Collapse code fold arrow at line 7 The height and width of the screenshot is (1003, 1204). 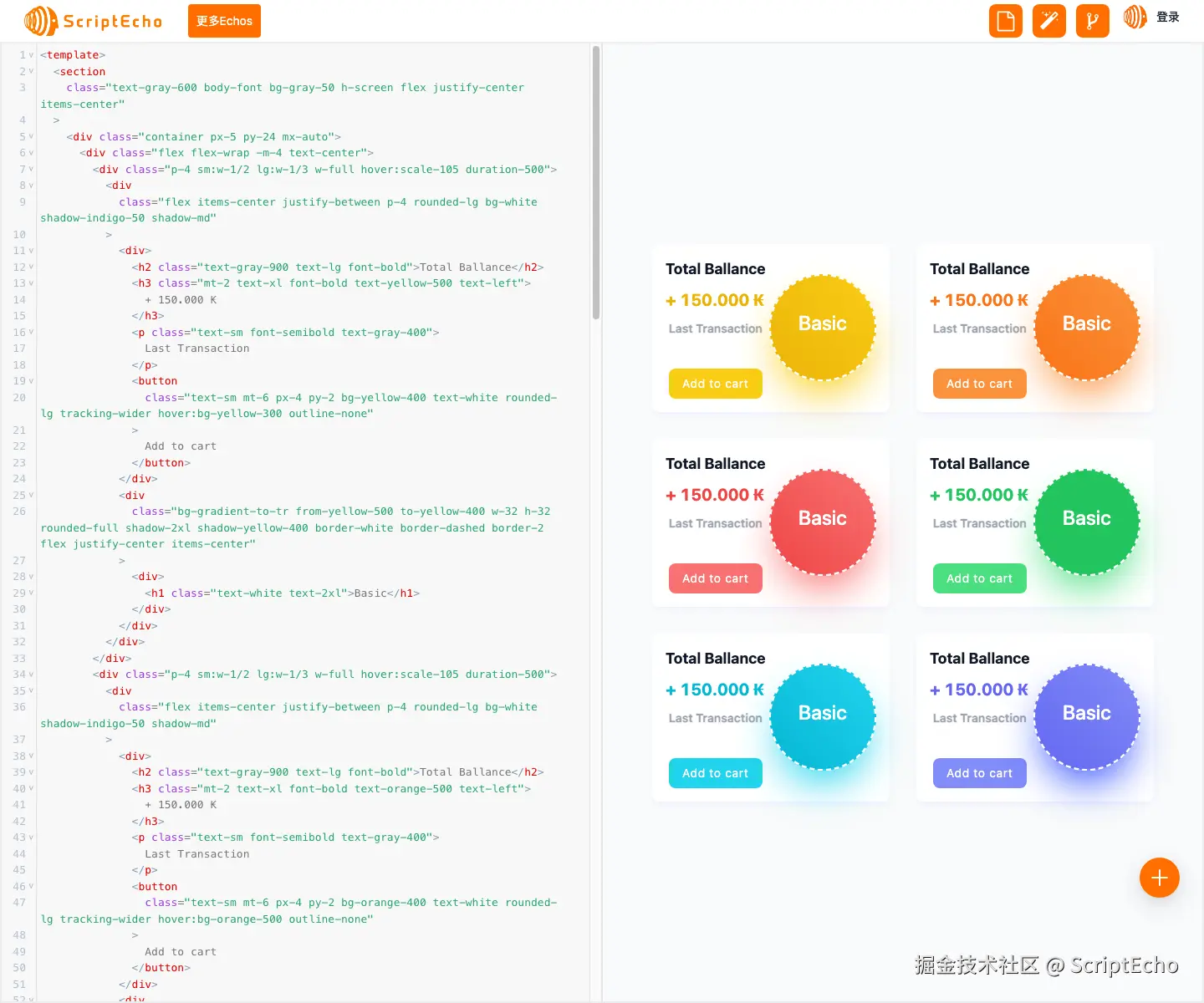click(32, 169)
